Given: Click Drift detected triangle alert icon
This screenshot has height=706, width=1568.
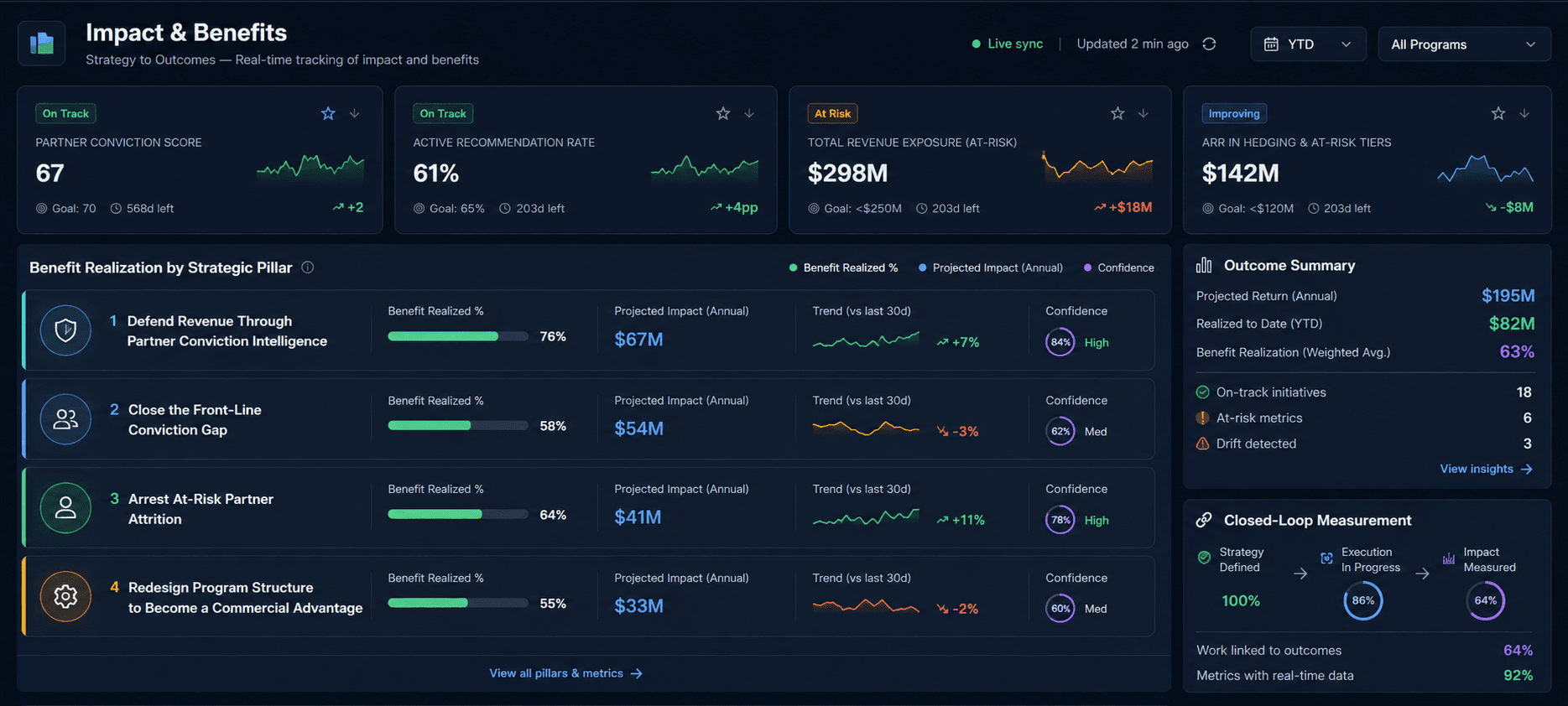Looking at the screenshot, I should [1202, 444].
